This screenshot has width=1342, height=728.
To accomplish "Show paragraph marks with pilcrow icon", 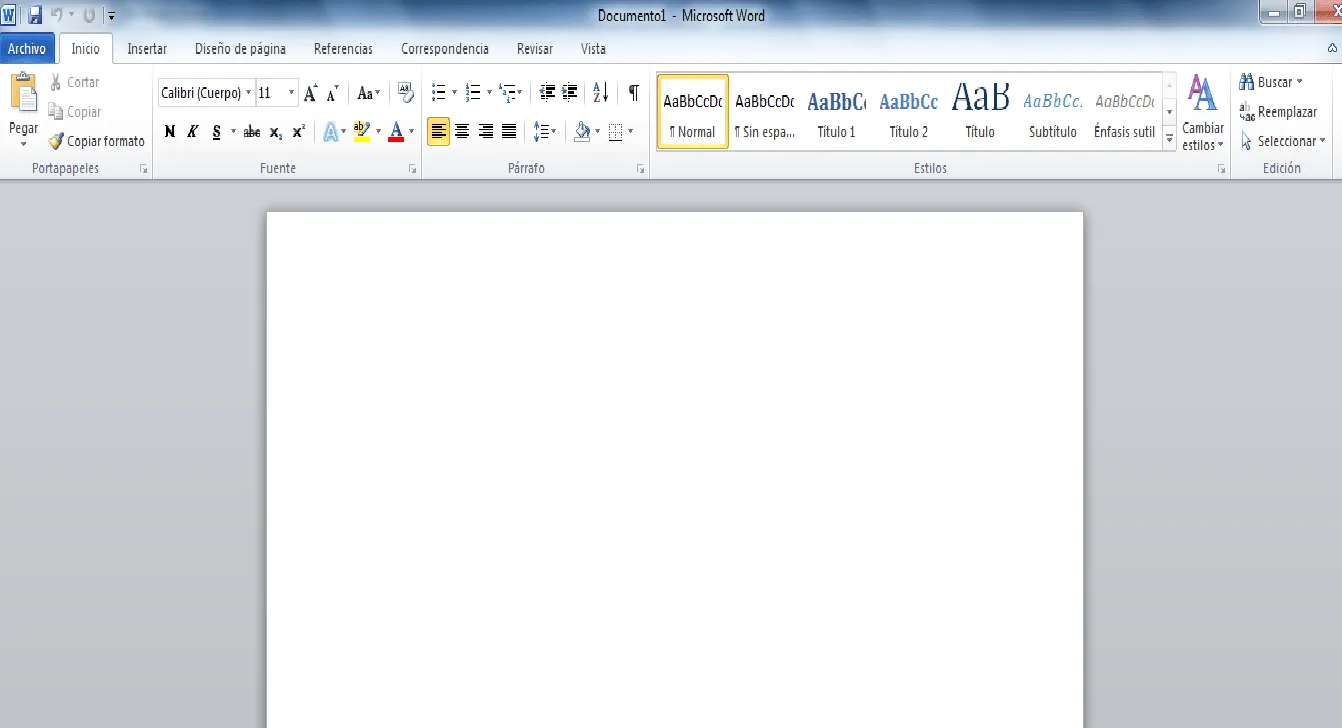I will click(x=633, y=93).
